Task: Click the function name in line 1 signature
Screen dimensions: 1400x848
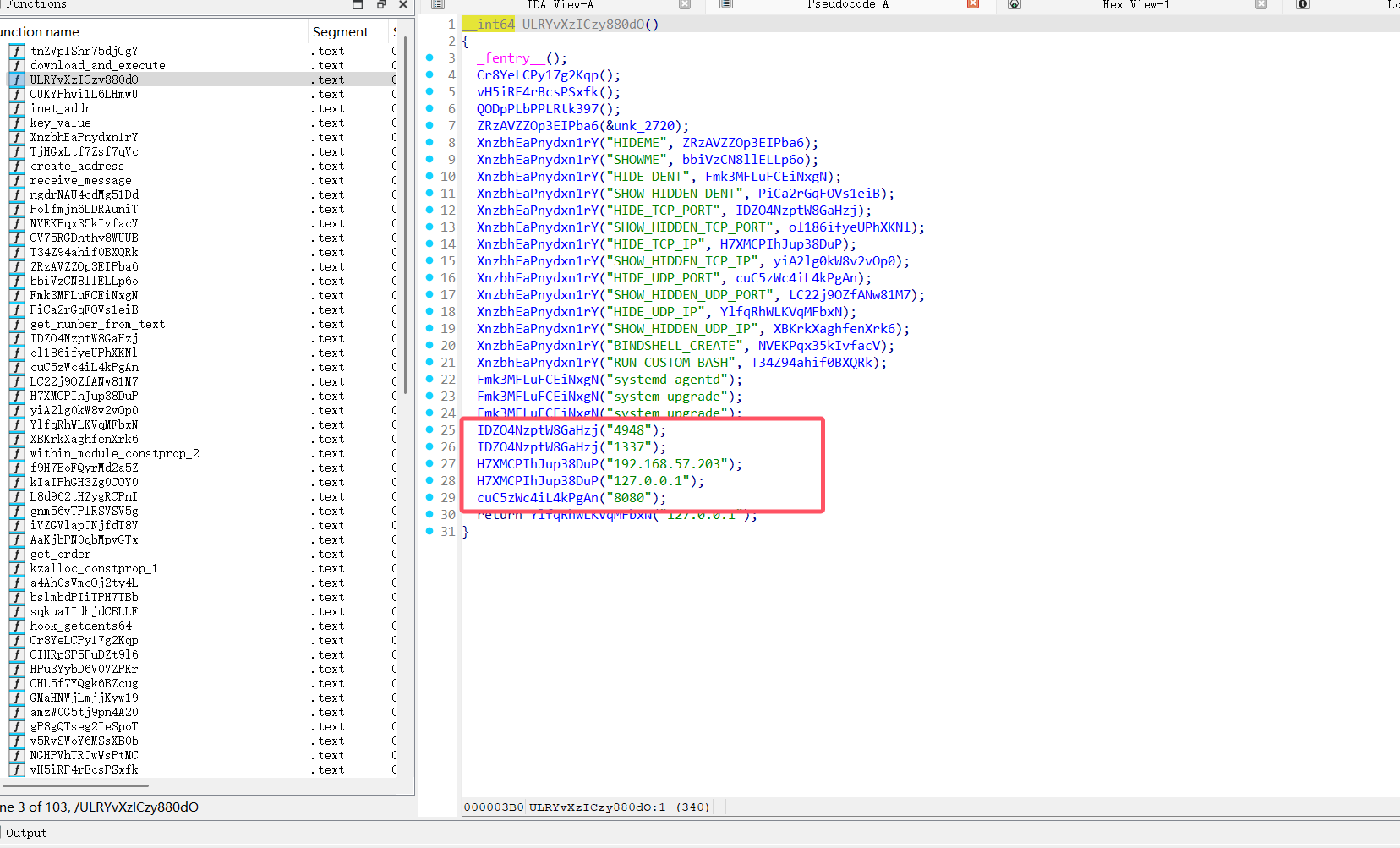Action: click(583, 24)
